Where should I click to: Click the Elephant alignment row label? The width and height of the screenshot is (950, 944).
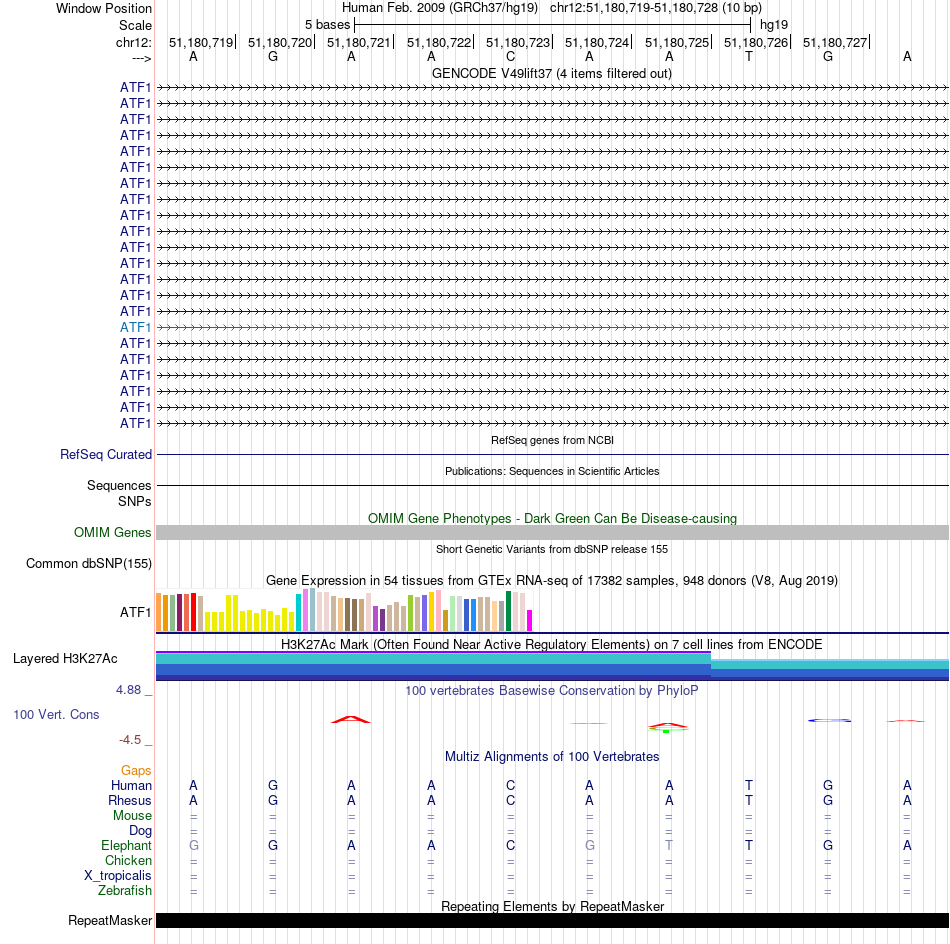126,846
